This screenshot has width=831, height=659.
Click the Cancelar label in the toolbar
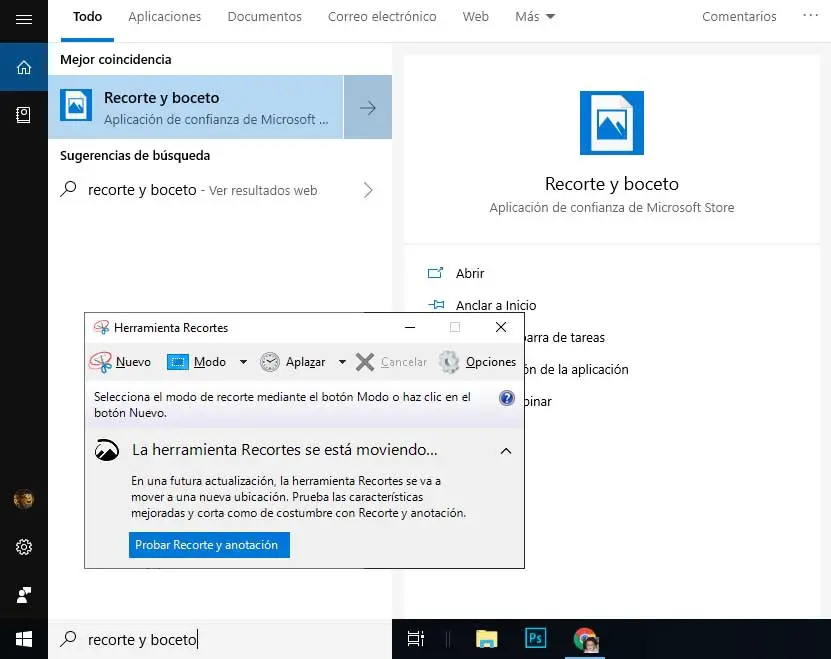tap(403, 362)
